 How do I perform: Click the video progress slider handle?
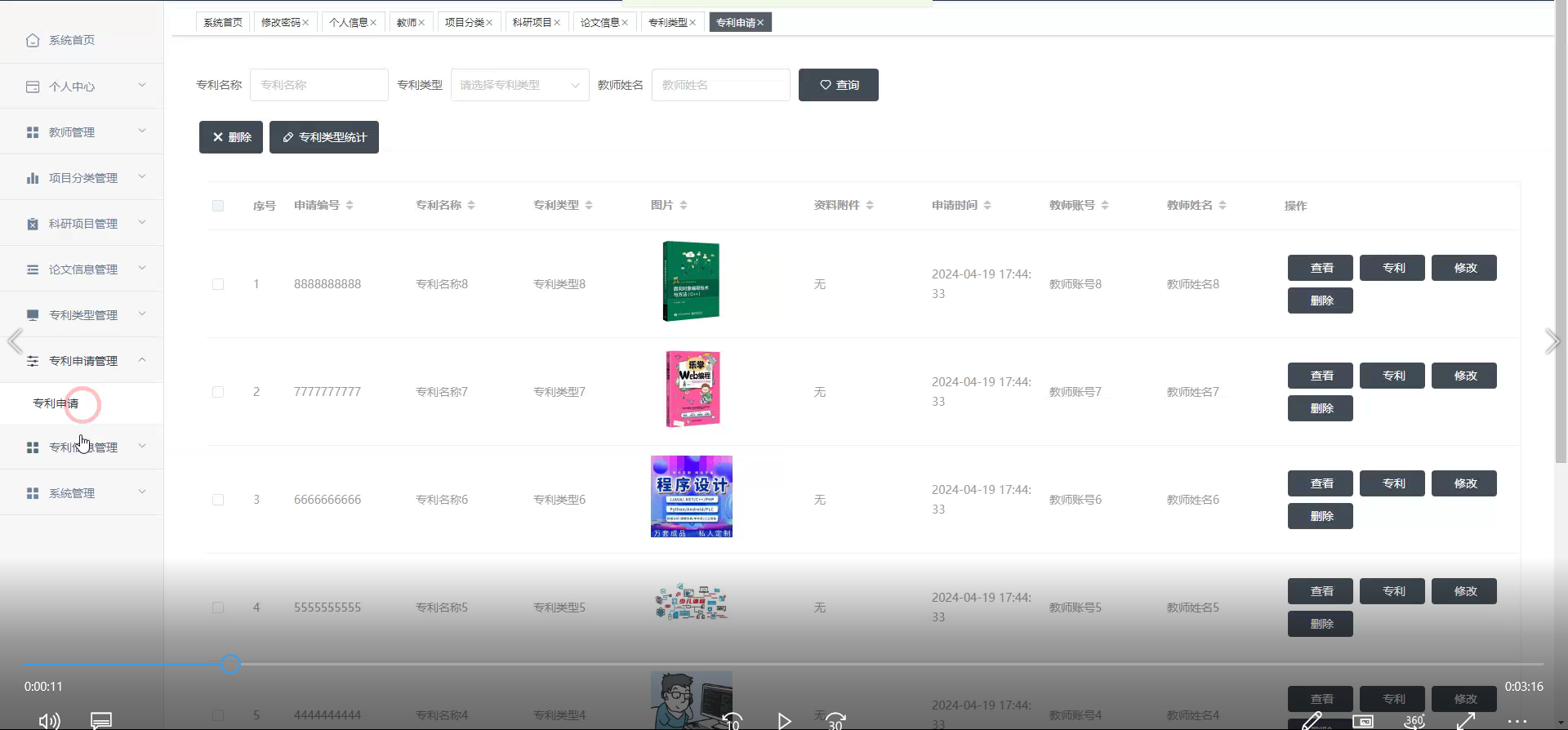(231, 664)
